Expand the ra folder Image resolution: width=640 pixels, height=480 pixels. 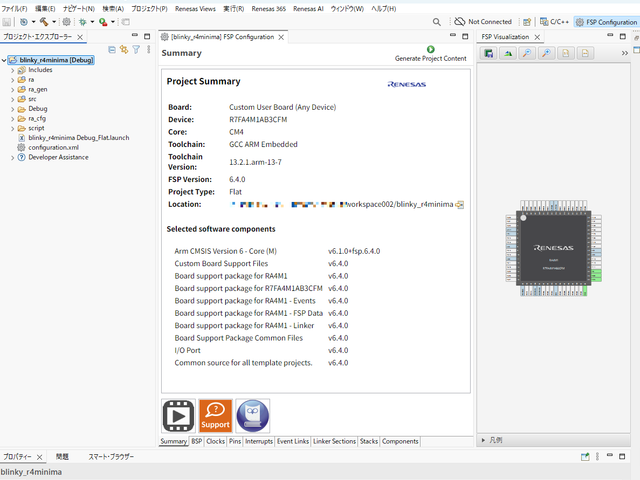point(13,80)
